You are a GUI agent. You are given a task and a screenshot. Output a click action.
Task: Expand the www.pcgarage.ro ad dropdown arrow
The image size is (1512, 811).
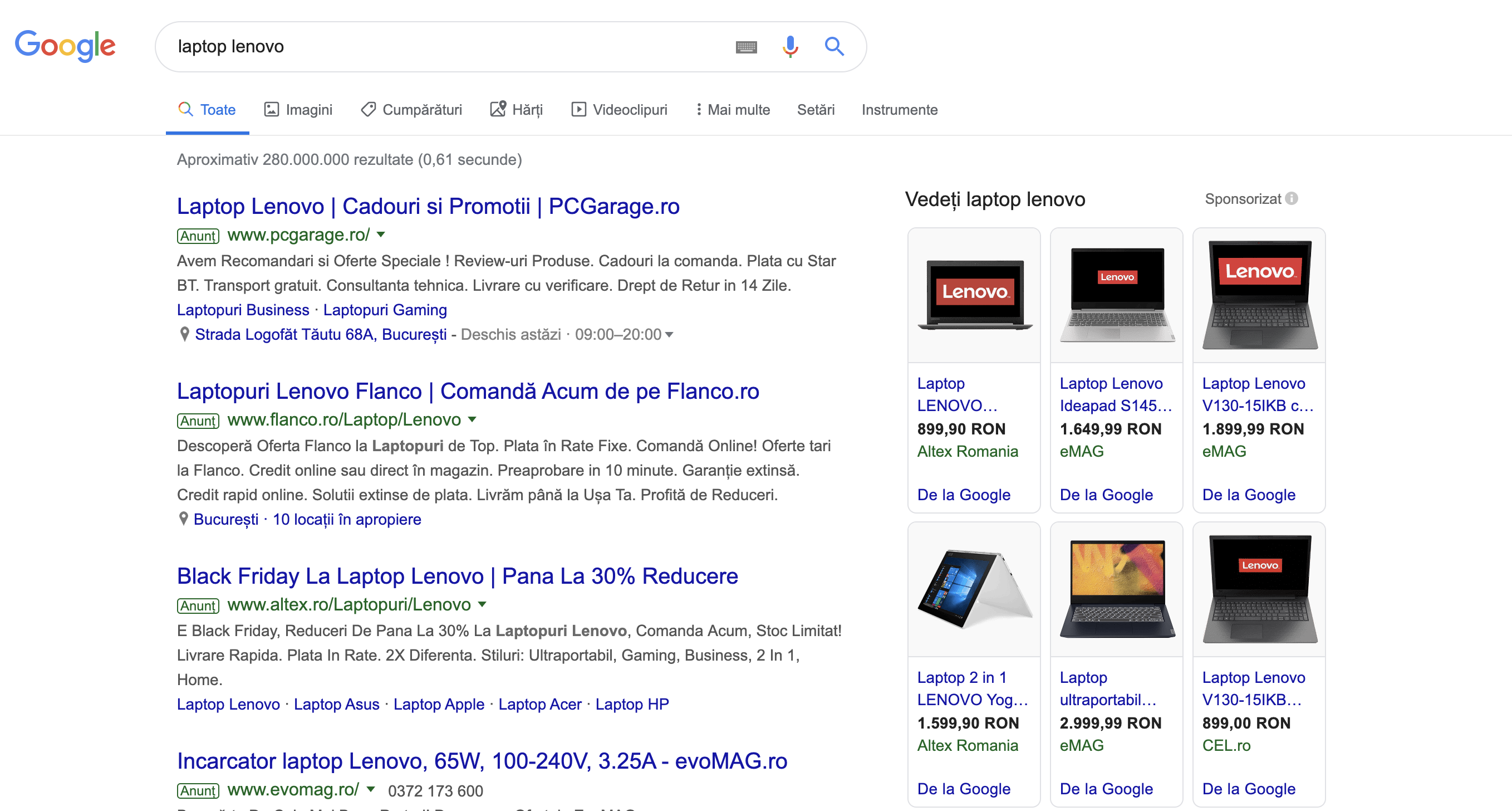(381, 235)
